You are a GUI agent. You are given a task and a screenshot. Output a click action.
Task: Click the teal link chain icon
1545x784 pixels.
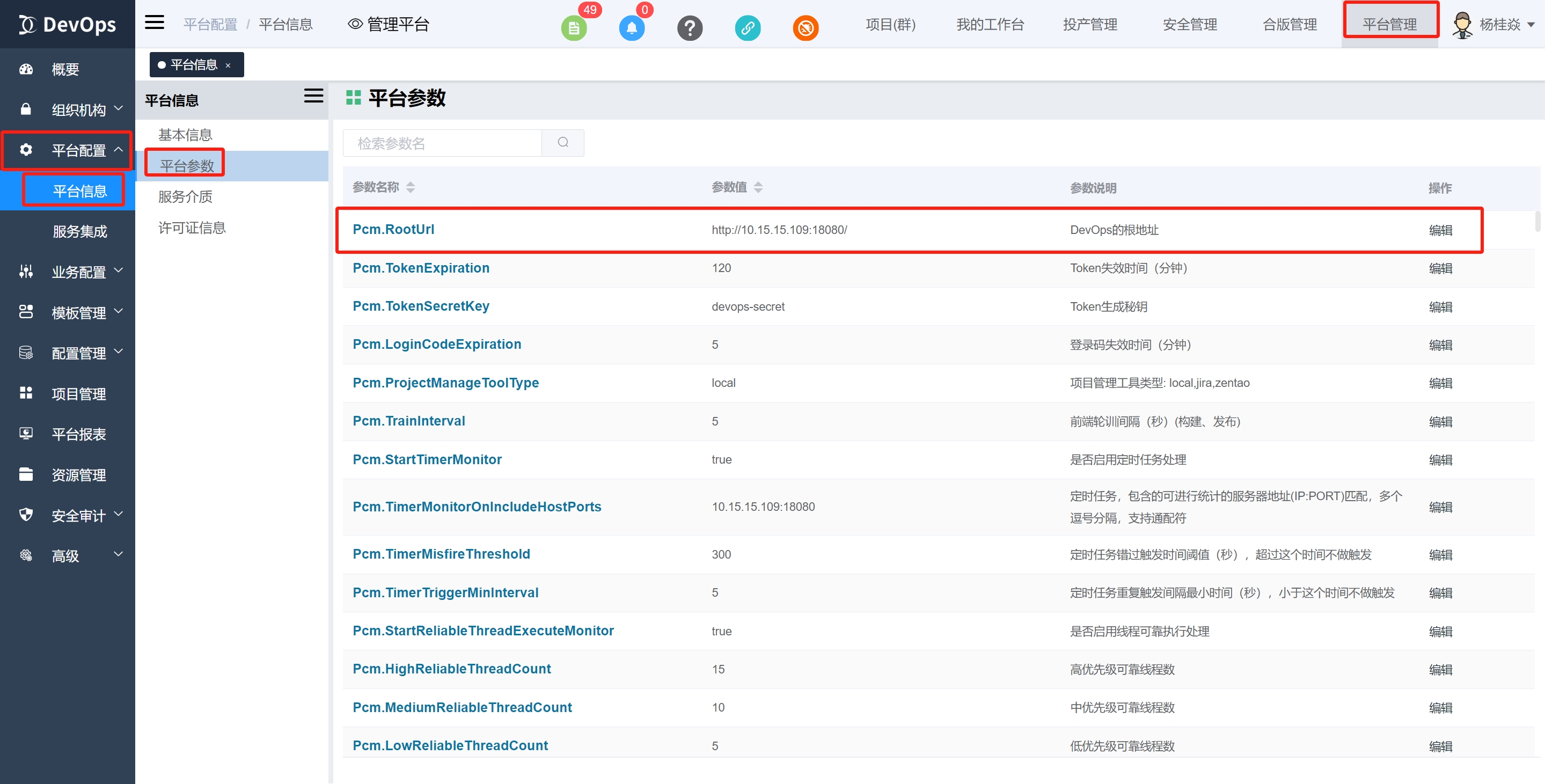[748, 27]
